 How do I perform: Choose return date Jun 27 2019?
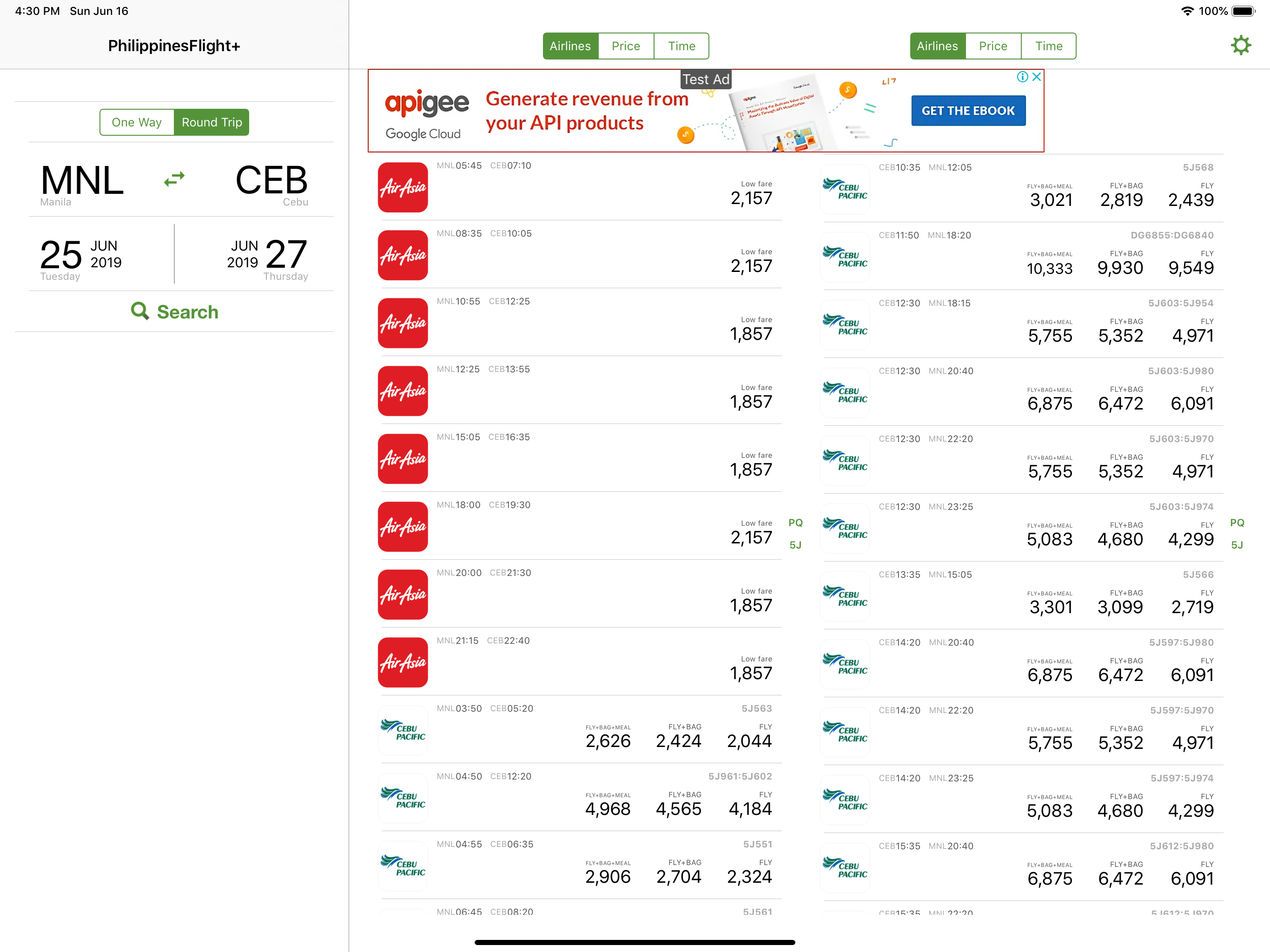tap(268, 258)
